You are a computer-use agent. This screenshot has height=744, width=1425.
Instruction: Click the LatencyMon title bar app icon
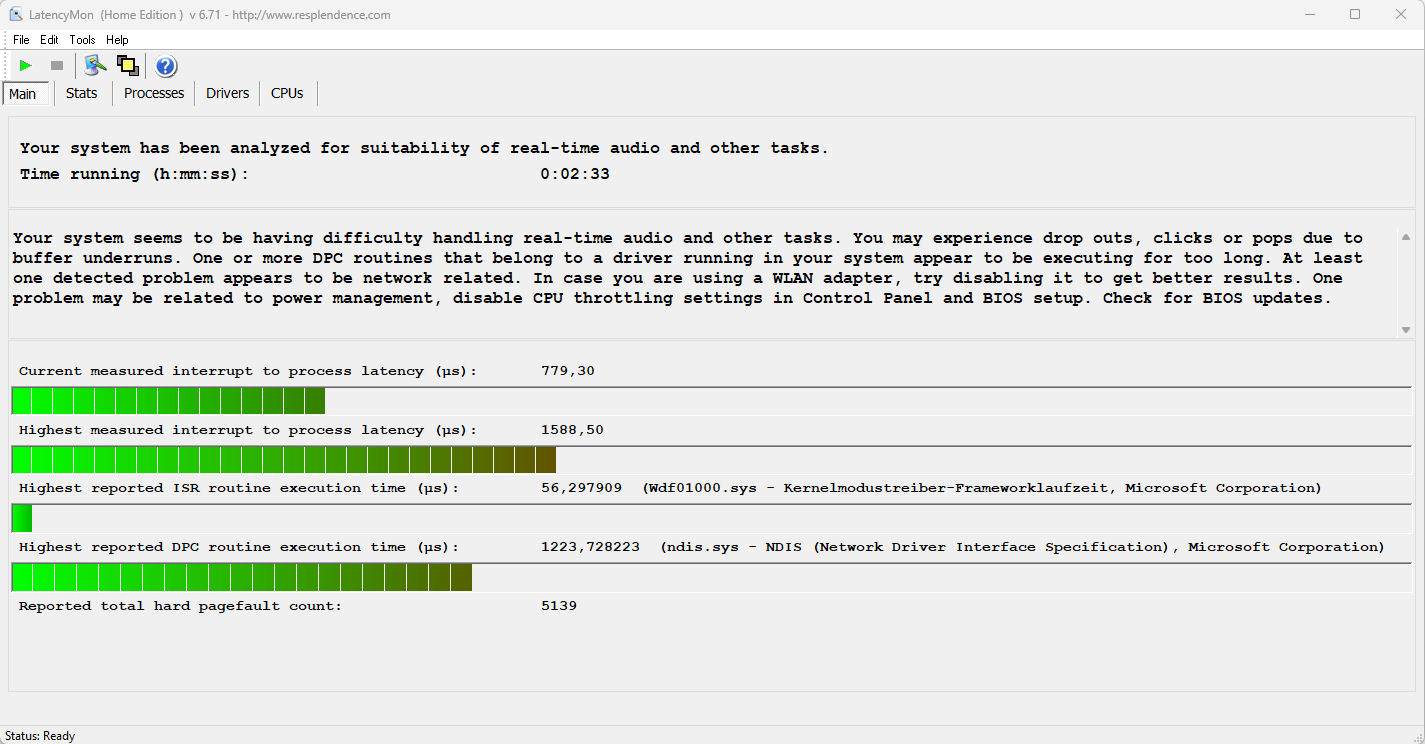(16, 15)
